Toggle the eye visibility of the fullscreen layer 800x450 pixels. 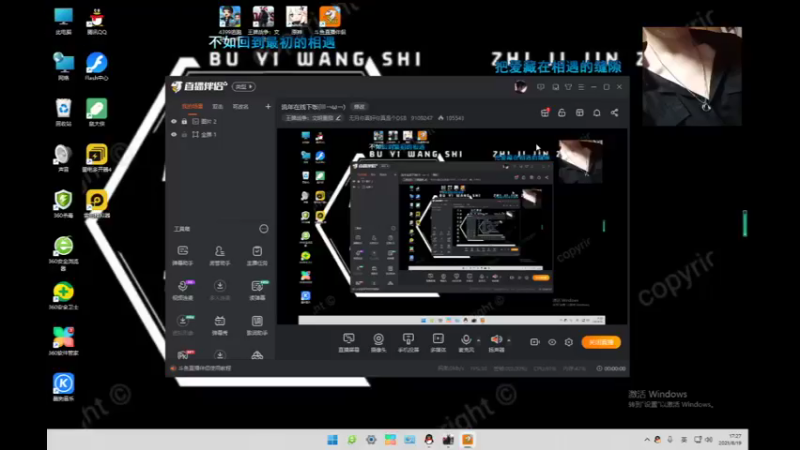[174, 135]
